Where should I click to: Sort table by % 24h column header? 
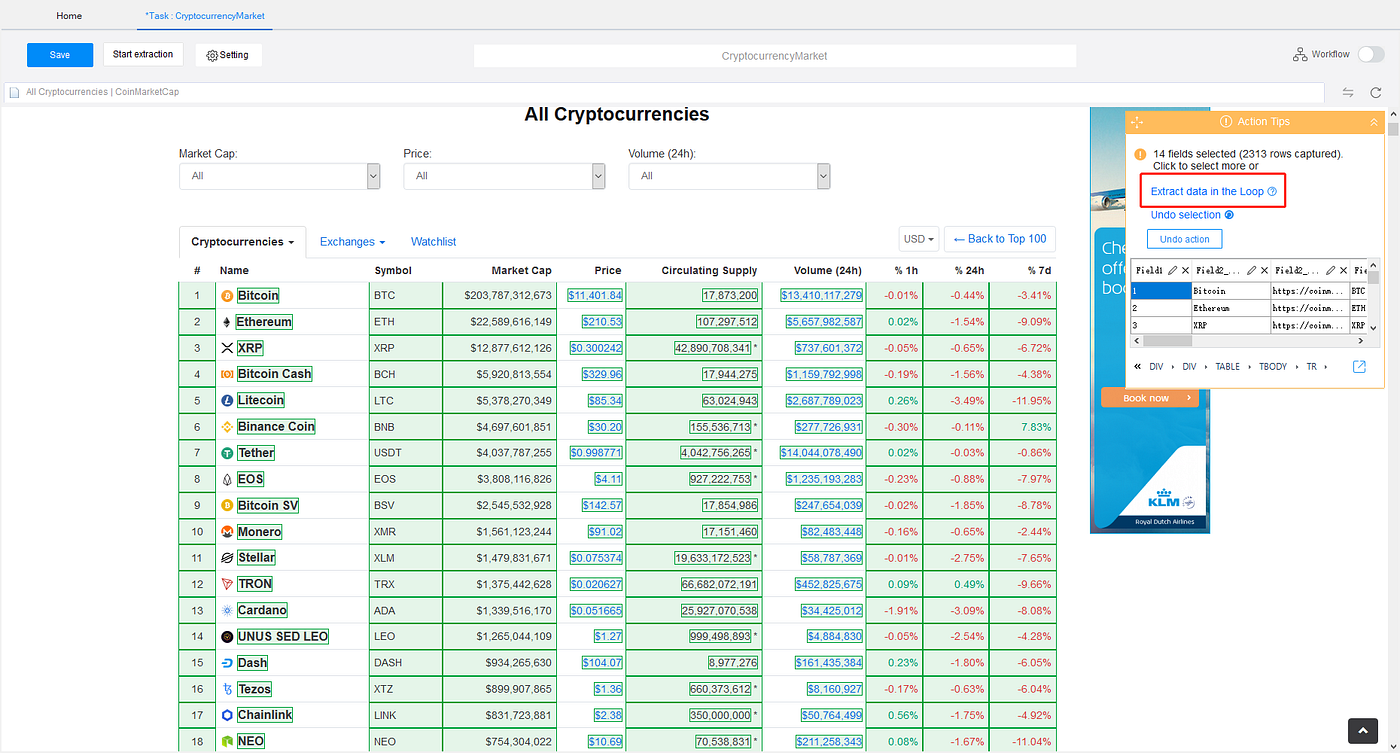click(x=968, y=270)
